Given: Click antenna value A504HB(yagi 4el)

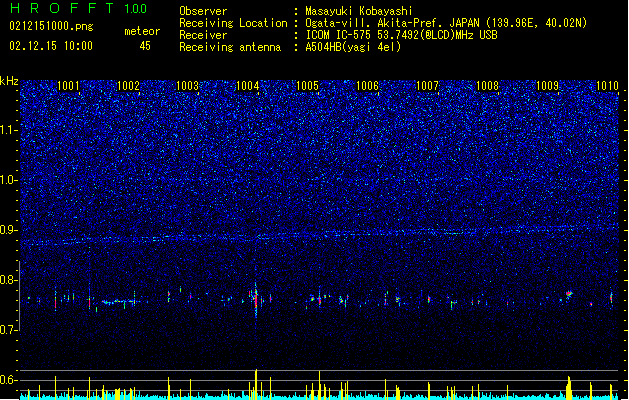Looking at the screenshot, I should click(x=353, y=47).
